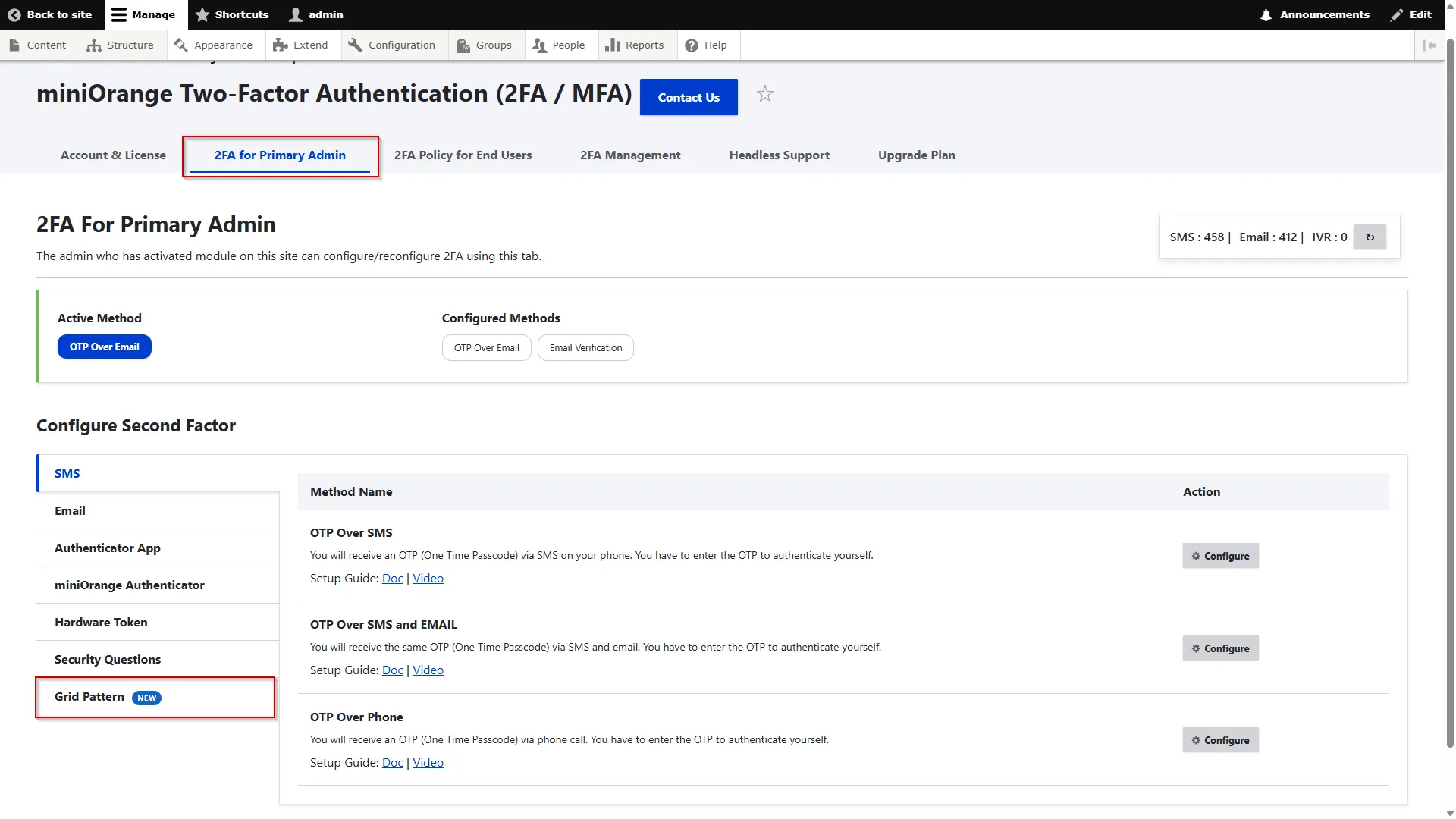Open the Groups menu

click(485, 45)
